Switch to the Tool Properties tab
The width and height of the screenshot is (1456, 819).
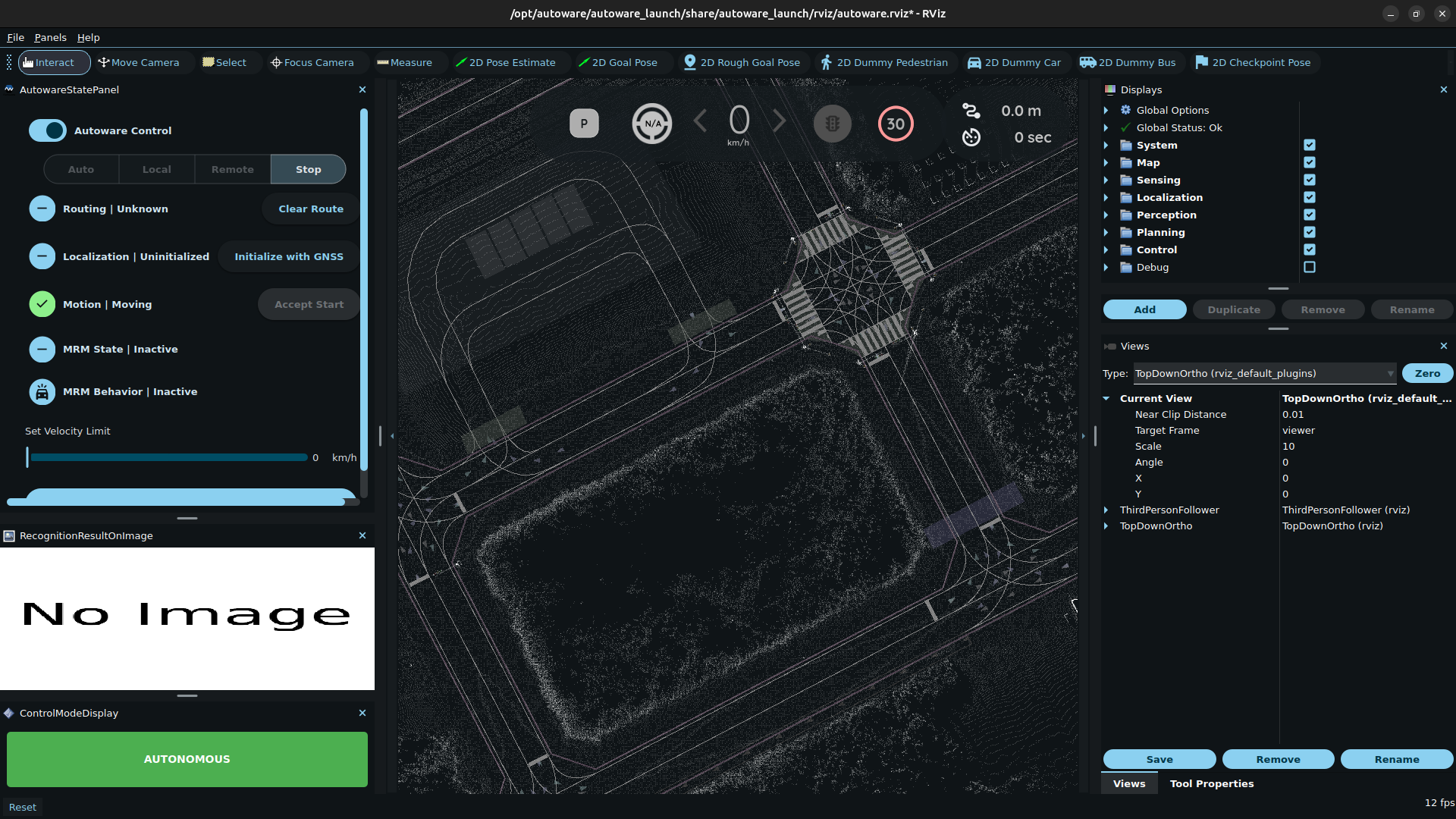click(x=1211, y=783)
